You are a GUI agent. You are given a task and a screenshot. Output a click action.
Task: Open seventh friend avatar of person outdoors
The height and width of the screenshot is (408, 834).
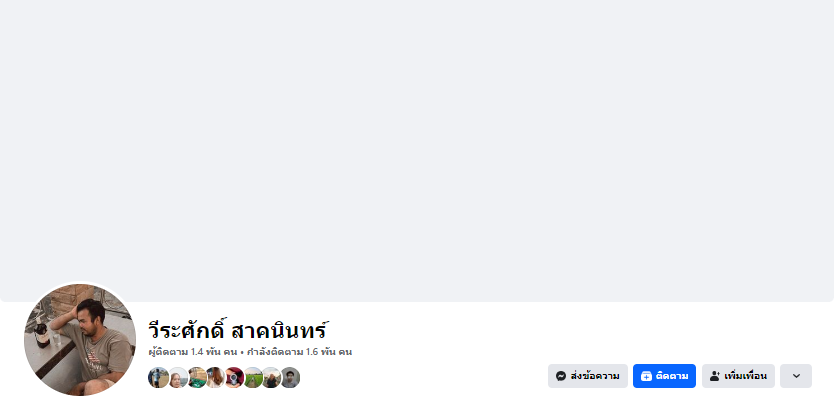[x=271, y=378]
